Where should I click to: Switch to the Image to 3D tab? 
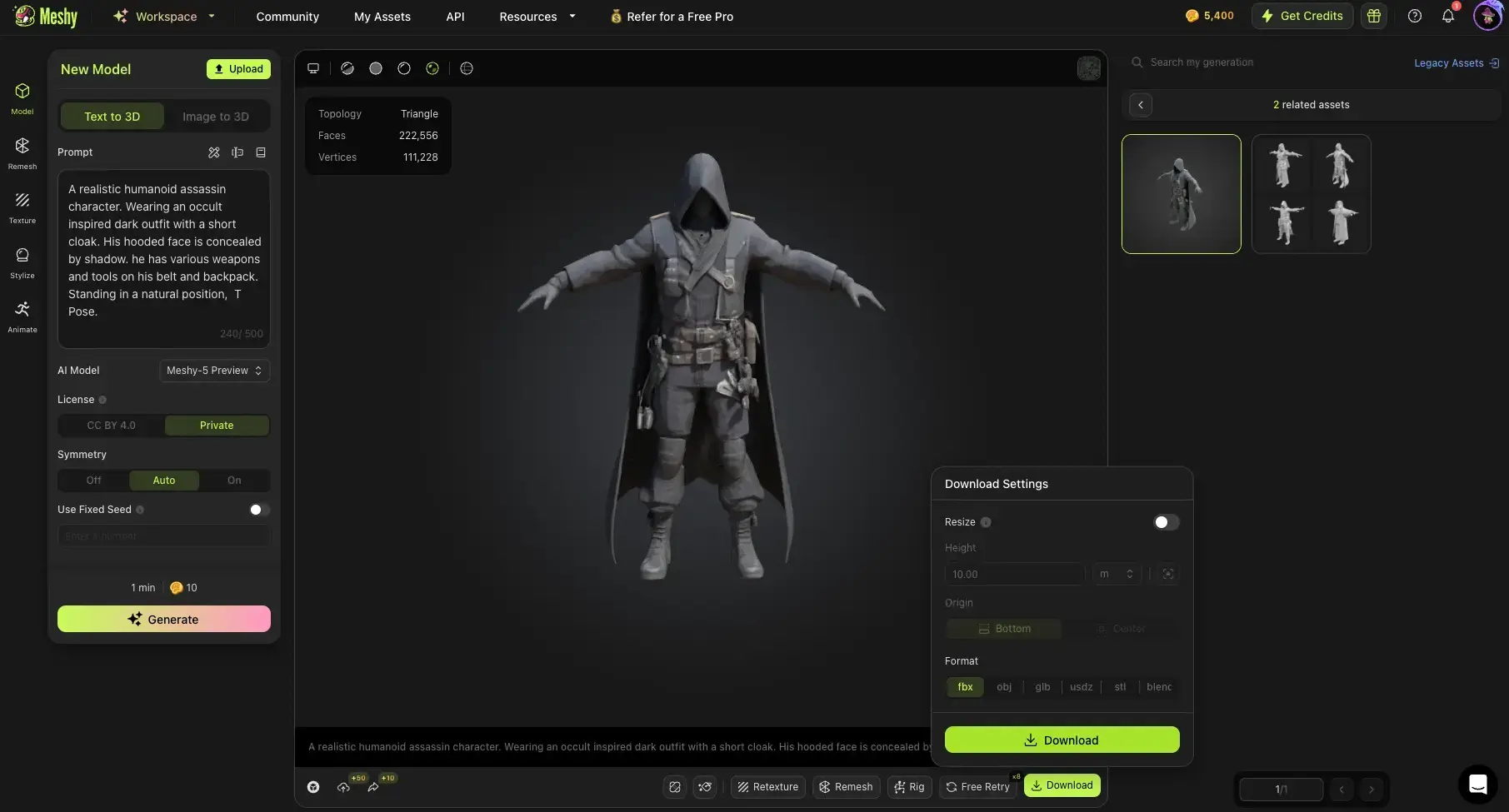tap(216, 116)
